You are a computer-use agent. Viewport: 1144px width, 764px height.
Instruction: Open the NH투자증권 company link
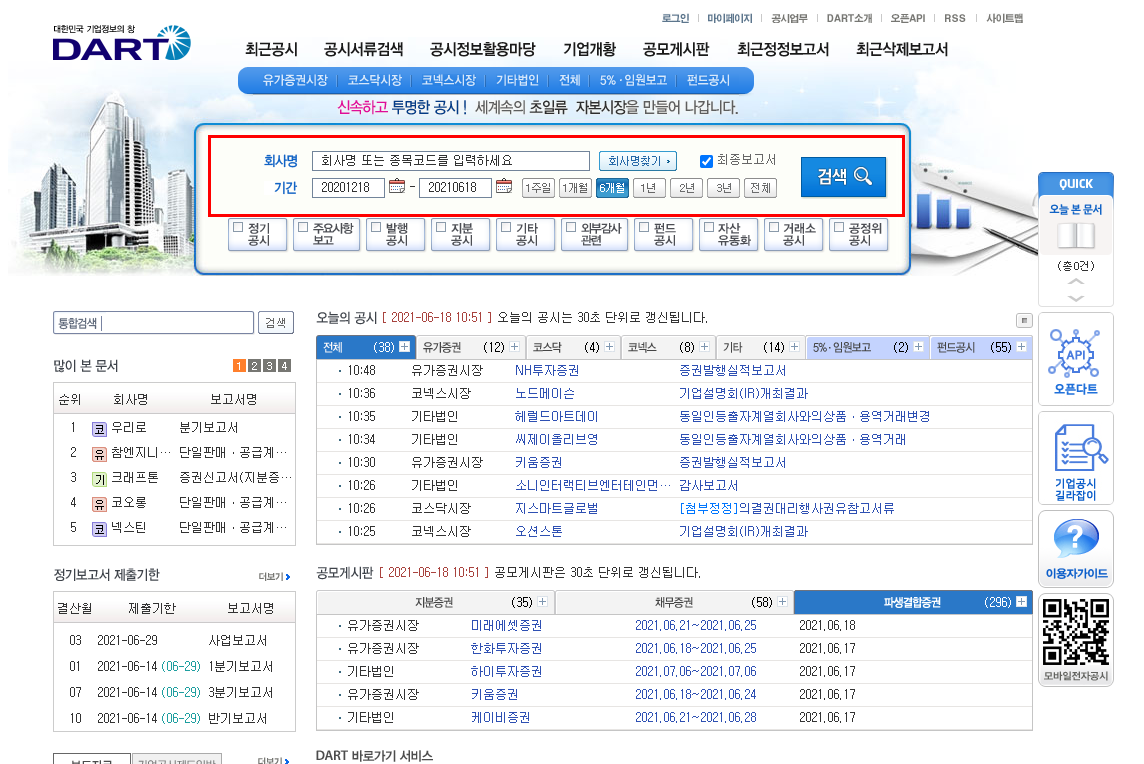pos(547,371)
